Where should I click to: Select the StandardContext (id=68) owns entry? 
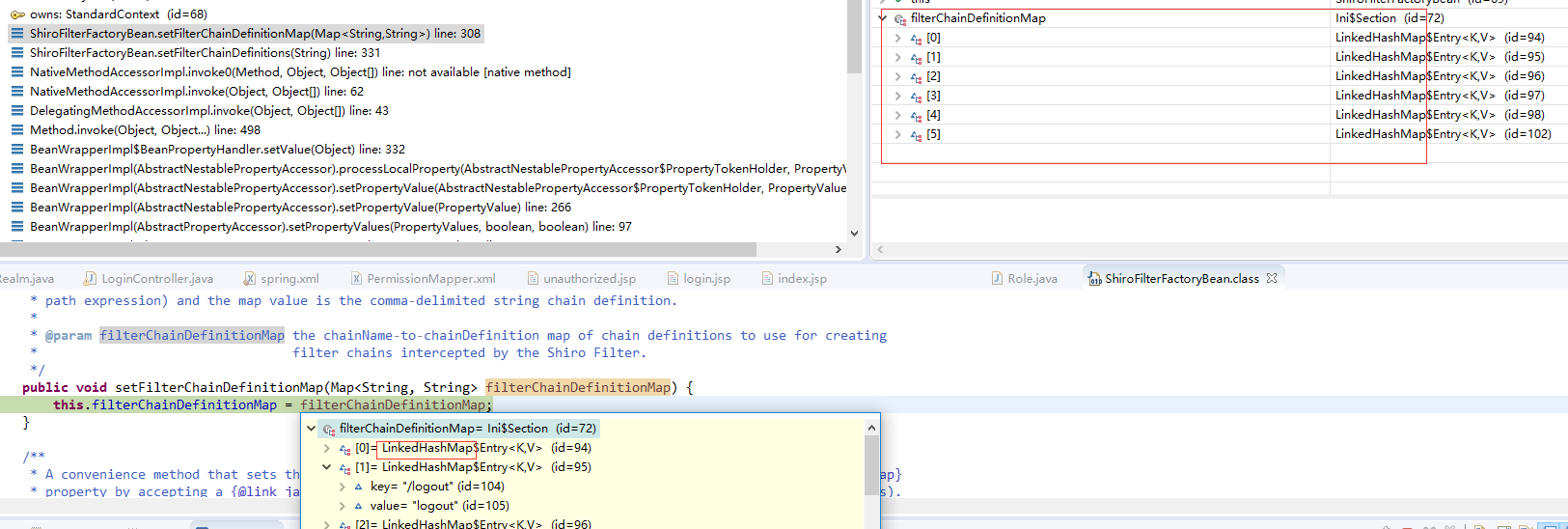(108, 14)
